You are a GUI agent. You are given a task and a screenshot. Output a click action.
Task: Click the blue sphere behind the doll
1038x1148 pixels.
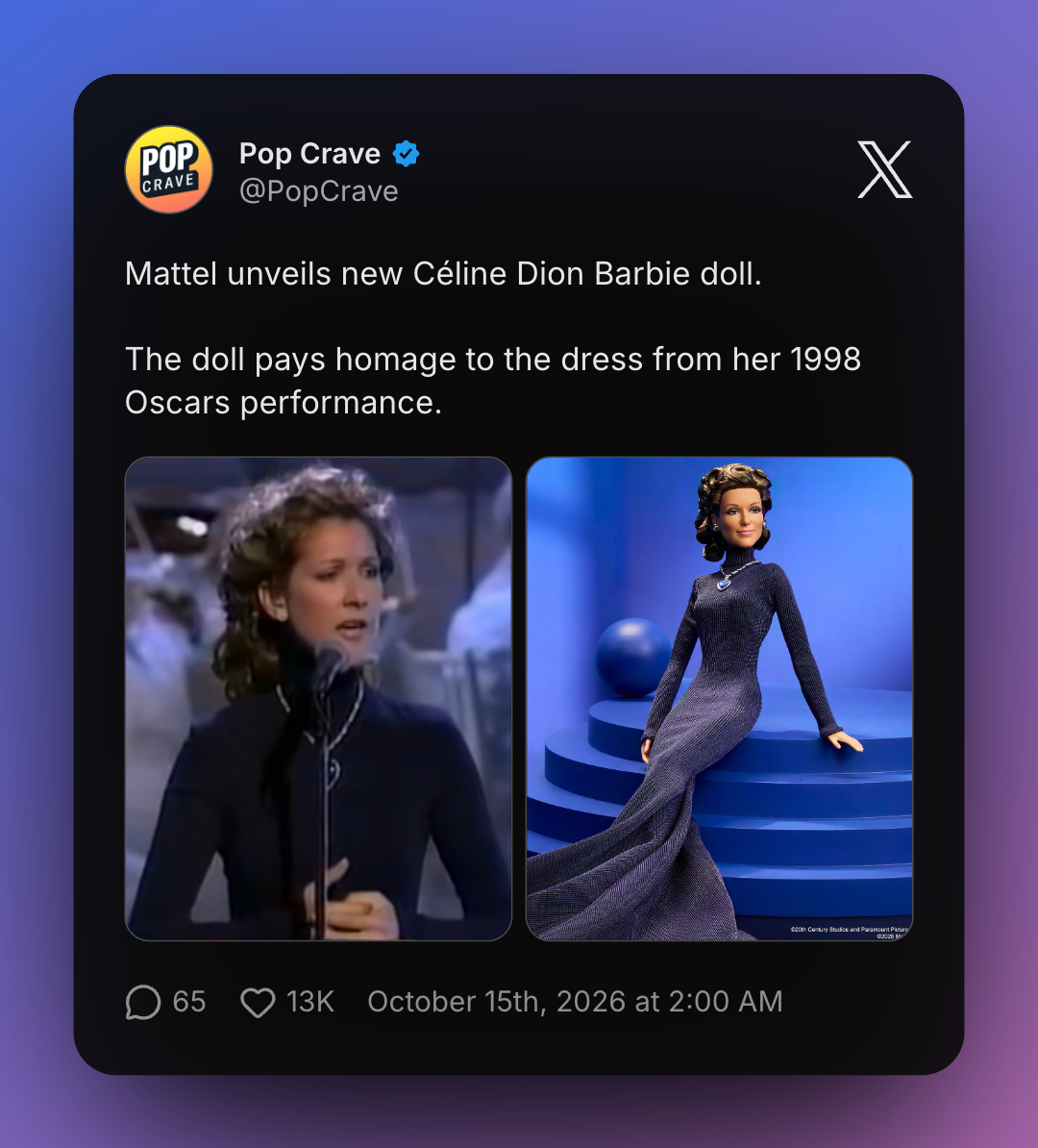(x=633, y=657)
